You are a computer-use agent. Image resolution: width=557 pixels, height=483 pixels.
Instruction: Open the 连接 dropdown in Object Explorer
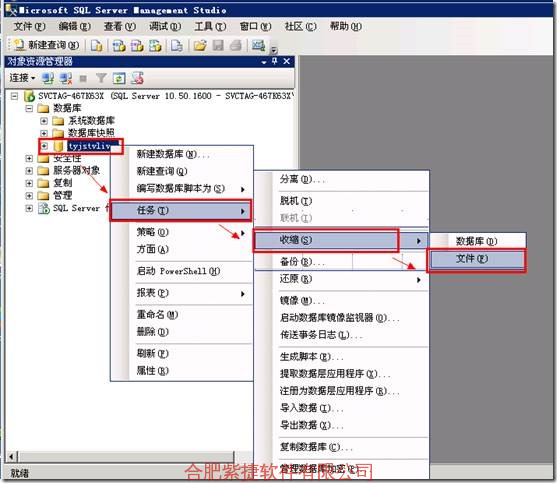(22, 78)
